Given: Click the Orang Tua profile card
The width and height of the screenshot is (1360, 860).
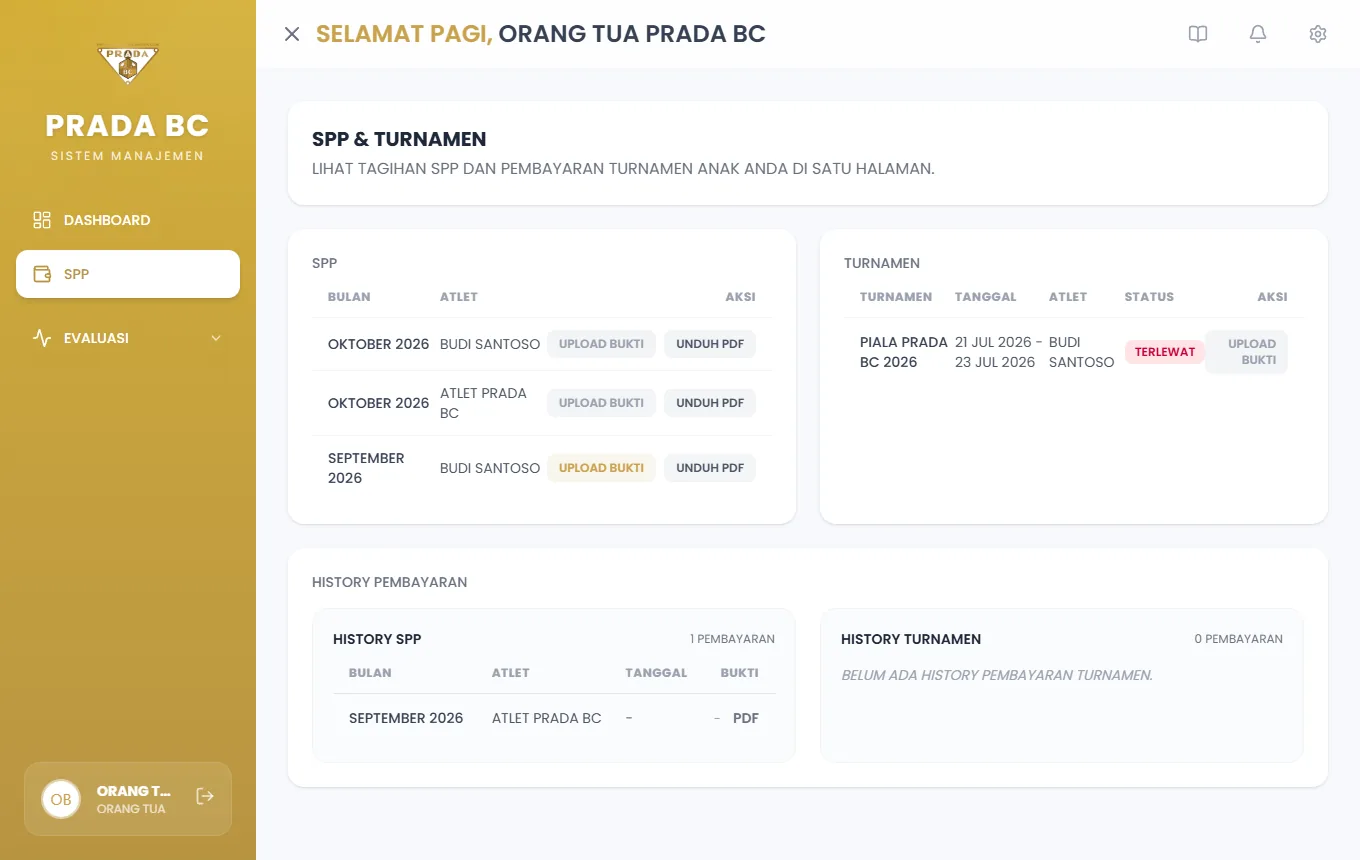Looking at the screenshot, I should (128, 799).
